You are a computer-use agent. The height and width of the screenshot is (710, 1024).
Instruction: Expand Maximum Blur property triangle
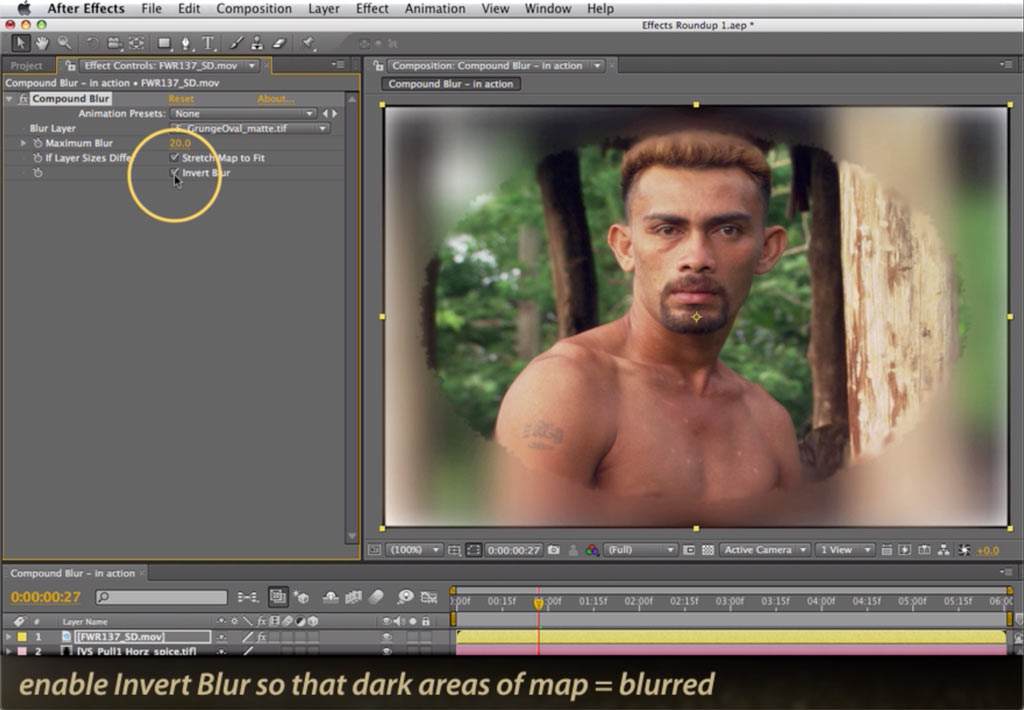(24, 142)
